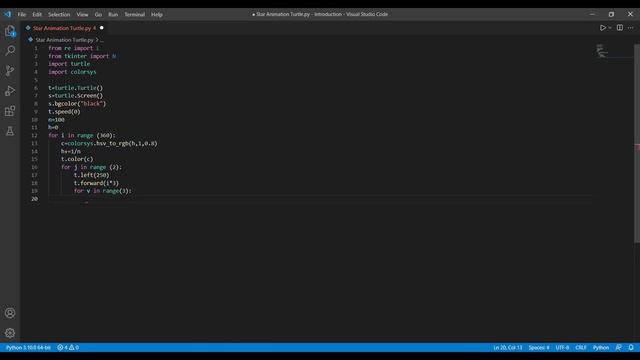Image resolution: width=640 pixels, height=360 pixels.
Task: Change indentation via Spaces: 4
Action: pos(539,348)
